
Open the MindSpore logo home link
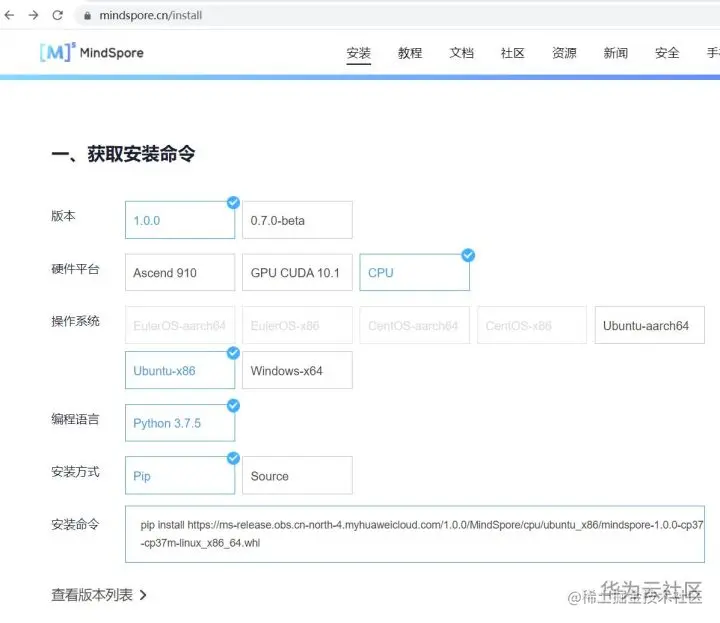[92, 52]
